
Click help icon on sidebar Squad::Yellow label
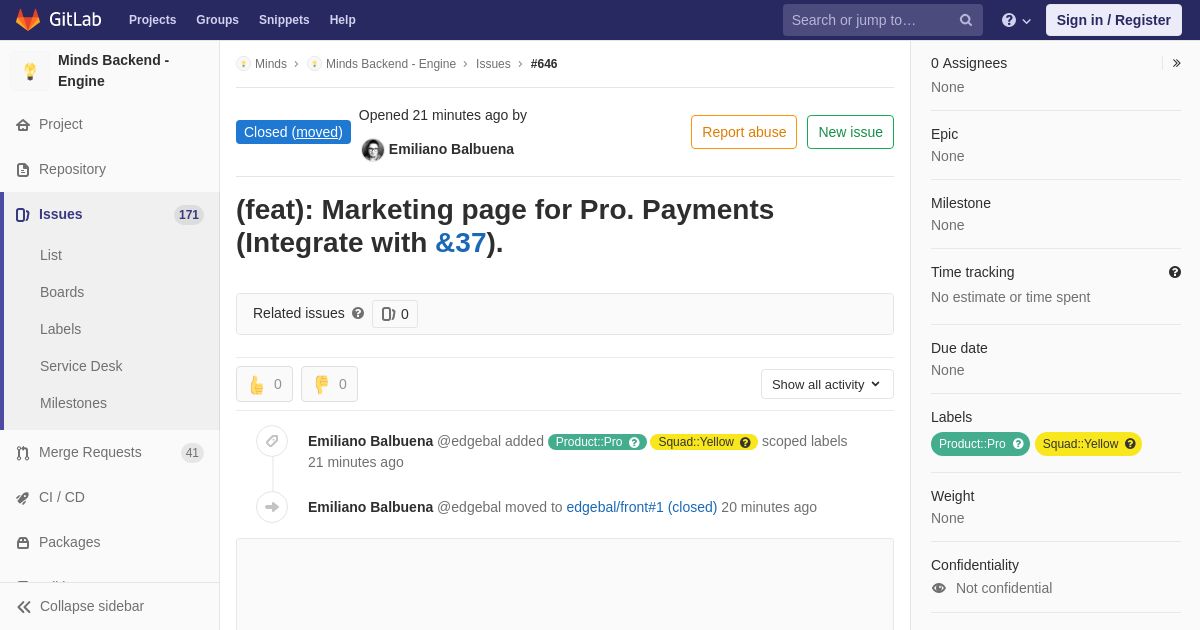point(1130,444)
